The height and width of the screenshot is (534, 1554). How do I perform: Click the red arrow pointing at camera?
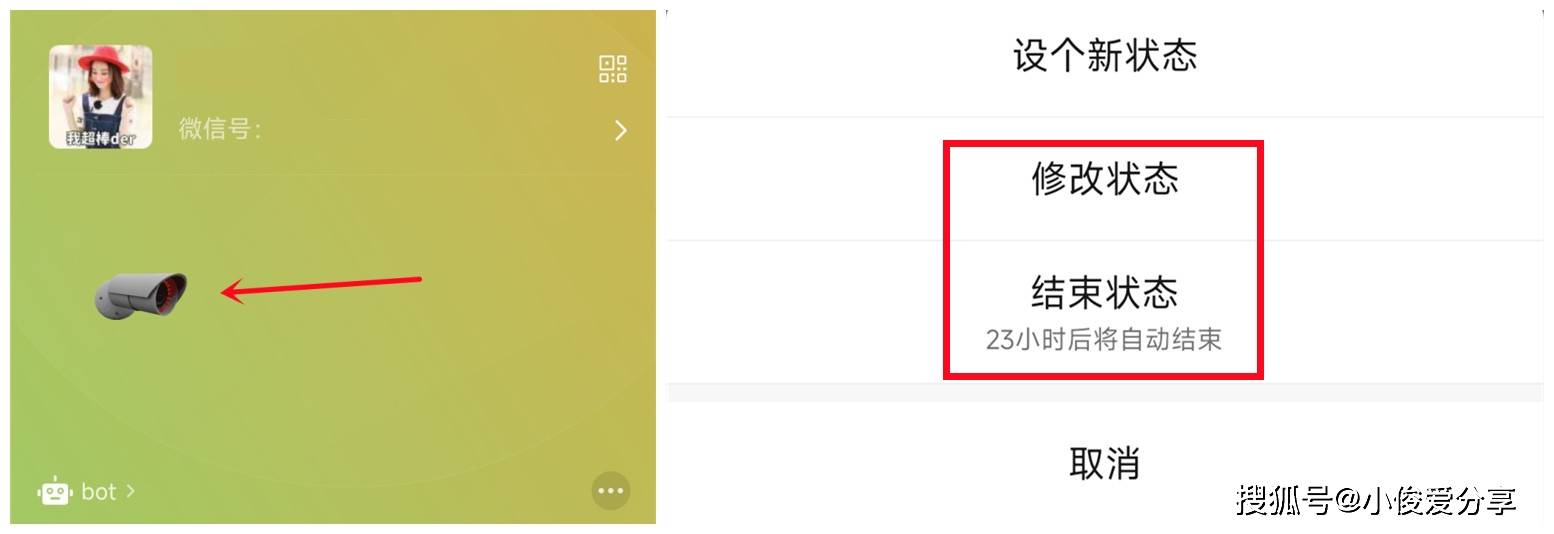coord(321,287)
